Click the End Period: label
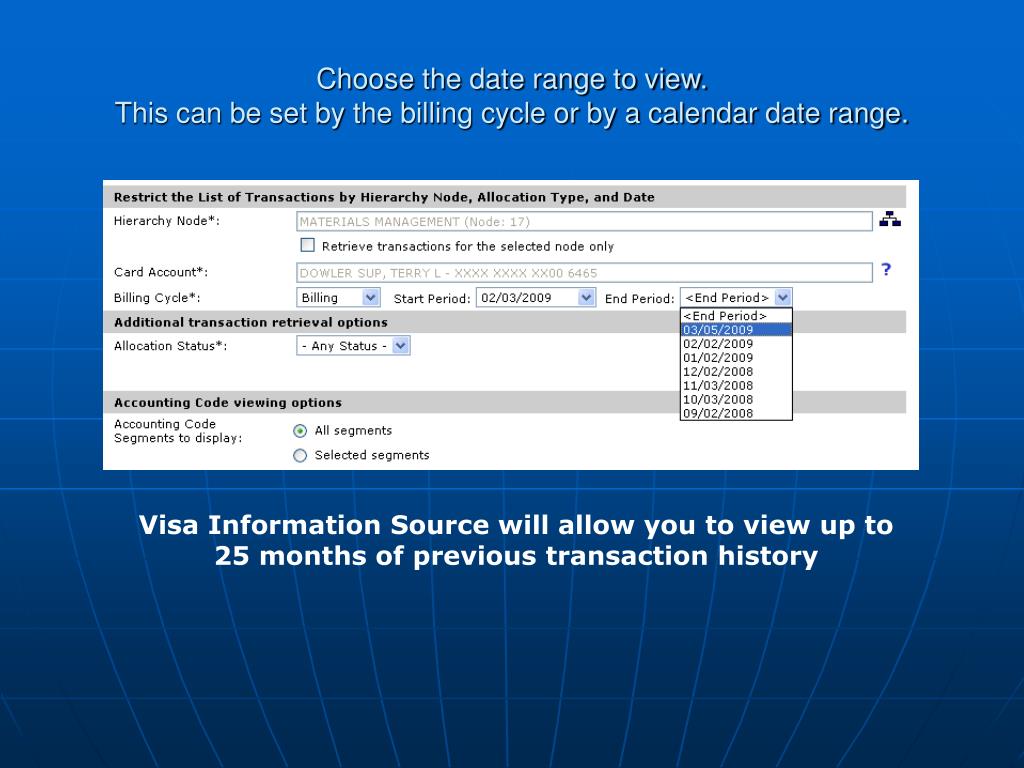 pyautogui.click(x=639, y=298)
